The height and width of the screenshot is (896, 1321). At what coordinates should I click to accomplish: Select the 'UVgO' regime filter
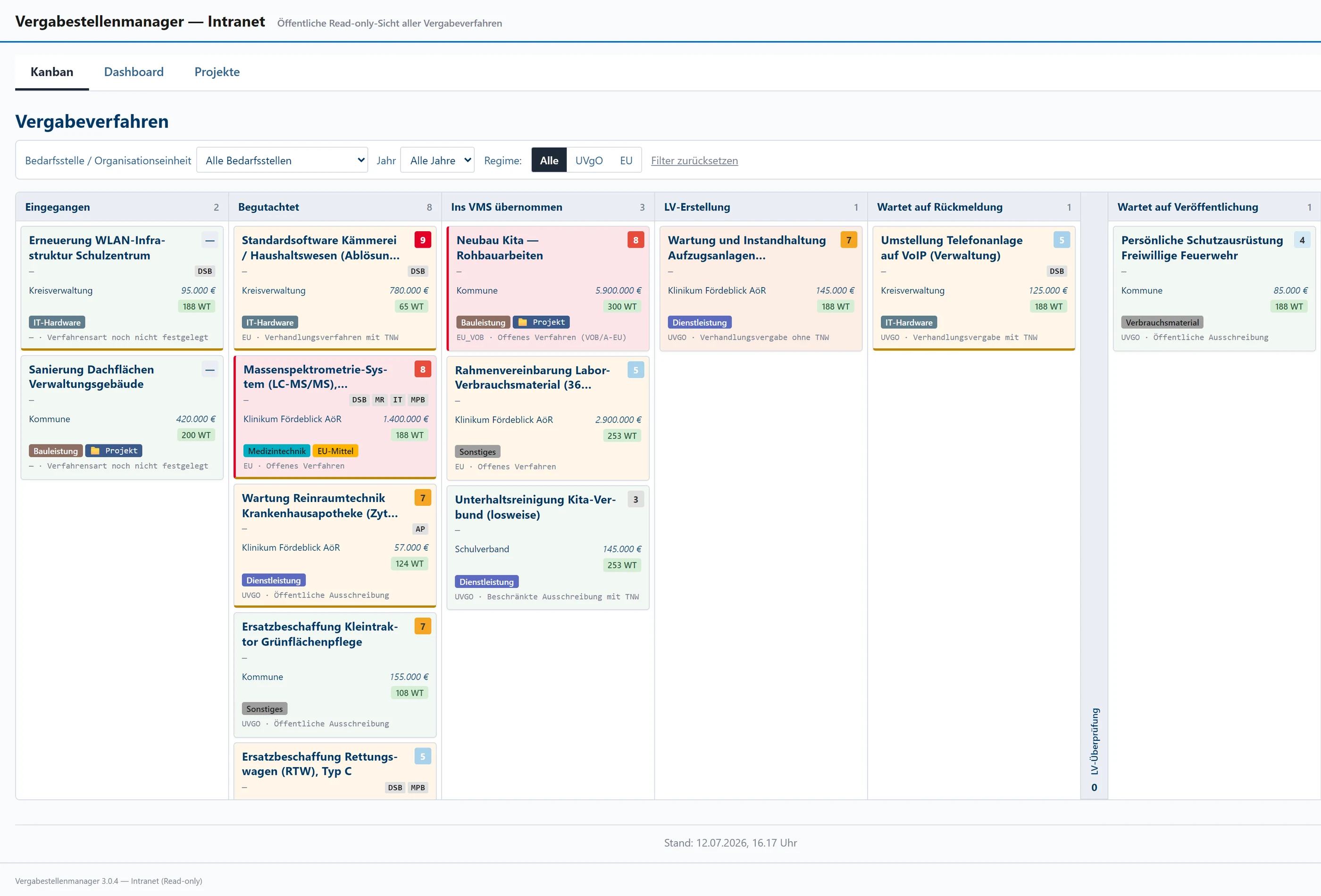[589, 160]
